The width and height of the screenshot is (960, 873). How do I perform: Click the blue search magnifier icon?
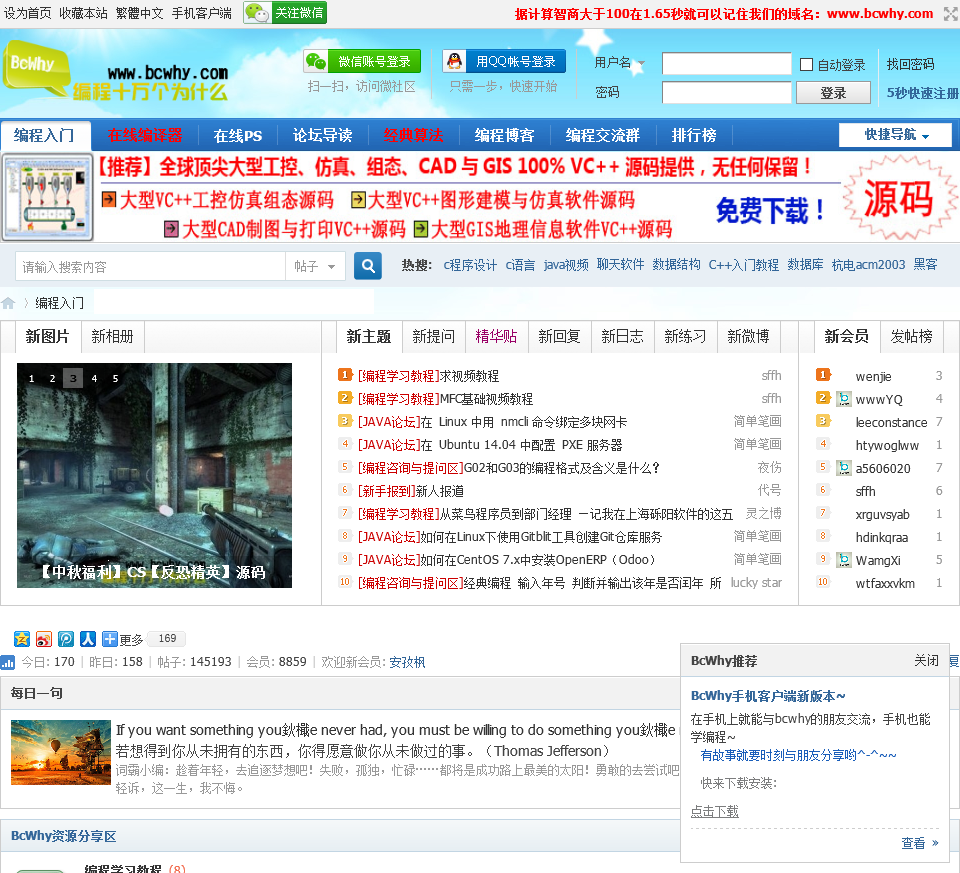368,266
